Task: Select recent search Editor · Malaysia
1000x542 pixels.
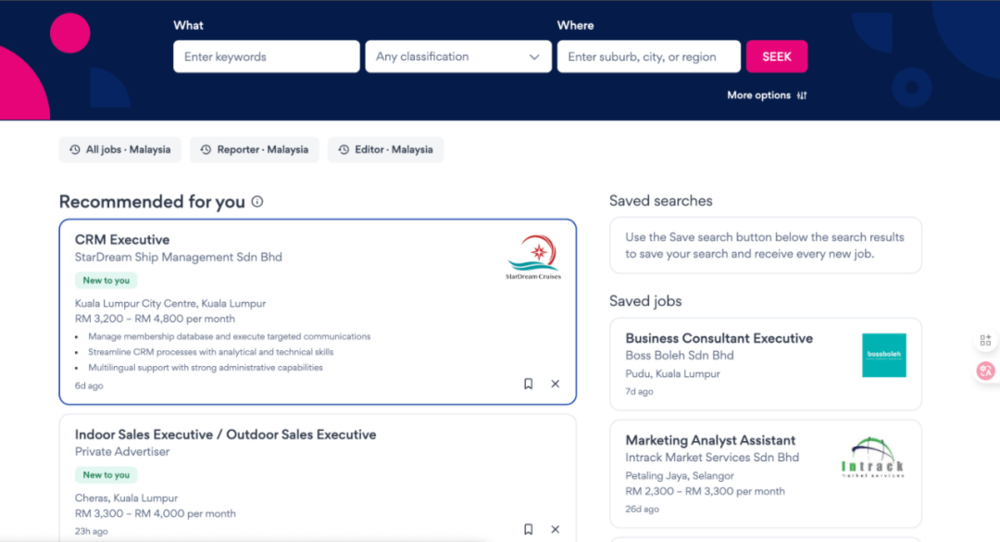Action: click(x=385, y=150)
